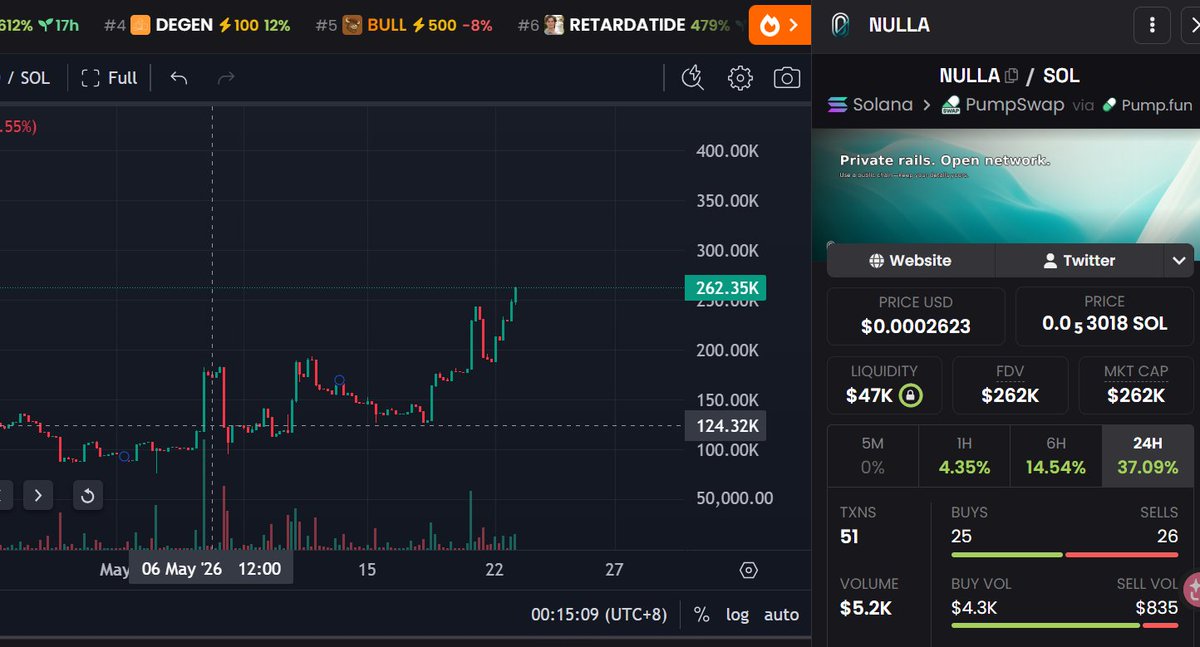Click the LIQUIDITY $47K box
Screen dimensions: 1200x647
coord(884,385)
